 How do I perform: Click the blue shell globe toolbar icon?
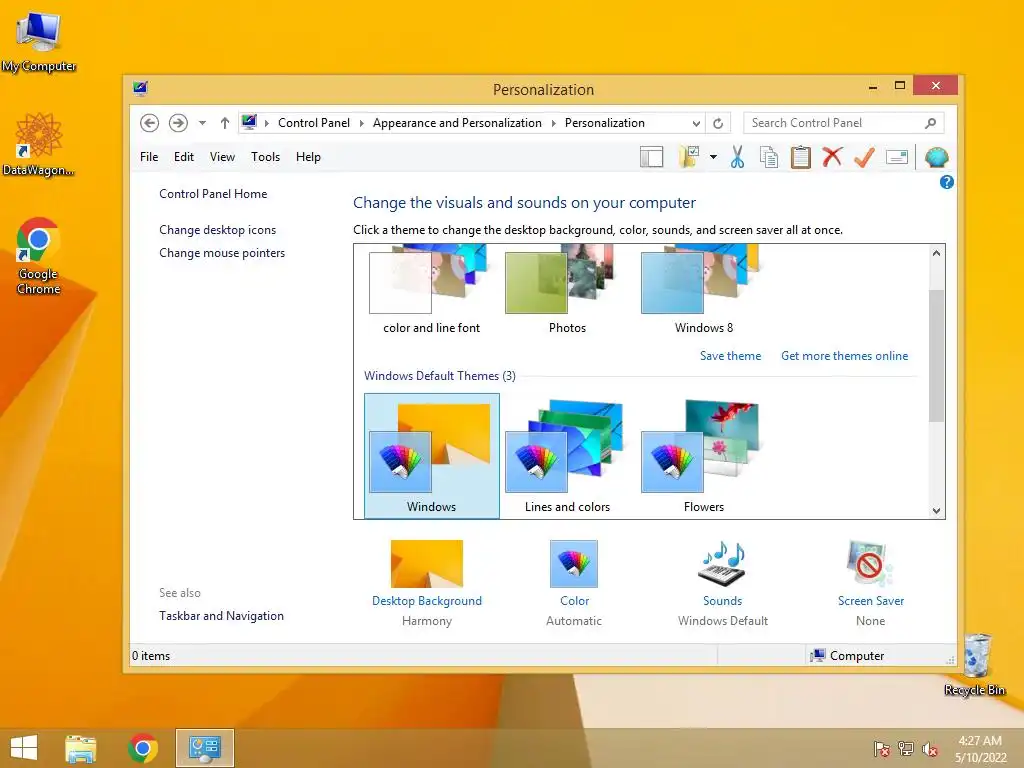[x=936, y=157]
